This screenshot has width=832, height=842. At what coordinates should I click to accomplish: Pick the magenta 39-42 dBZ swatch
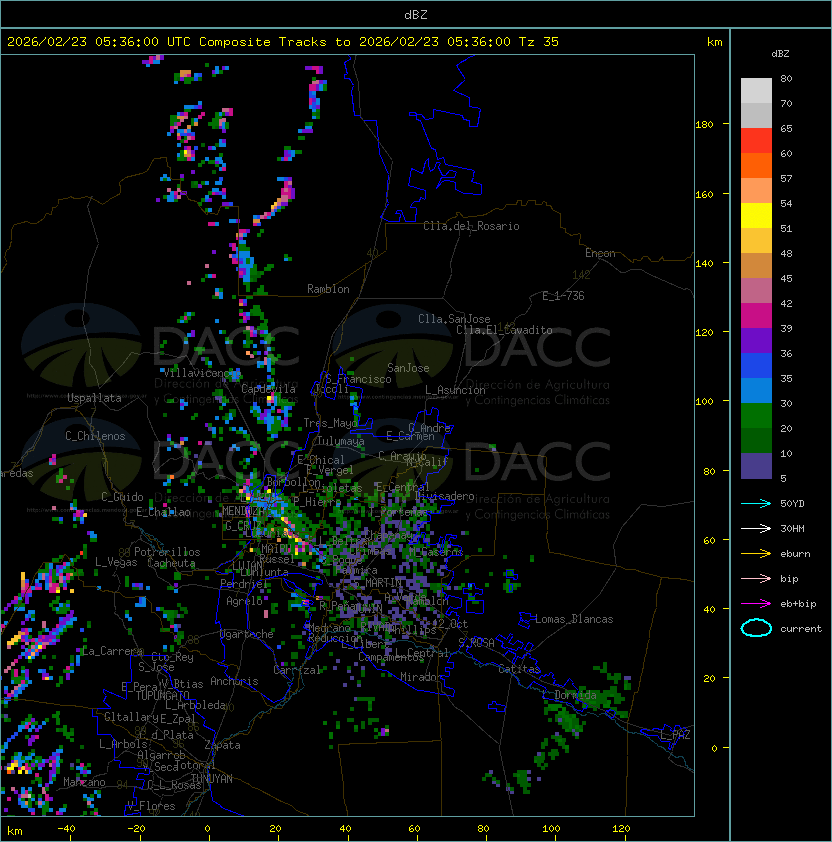[x=756, y=316]
